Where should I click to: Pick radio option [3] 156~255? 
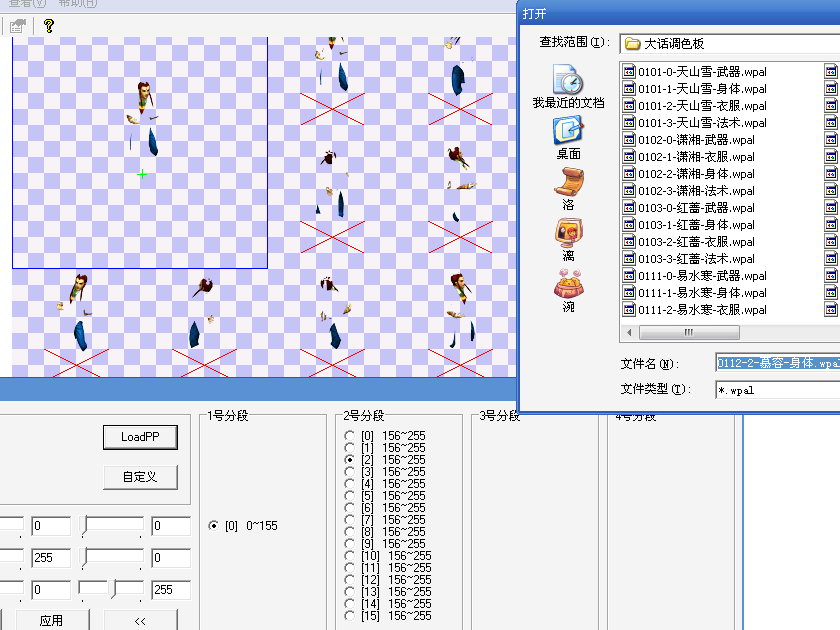pos(349,471)
